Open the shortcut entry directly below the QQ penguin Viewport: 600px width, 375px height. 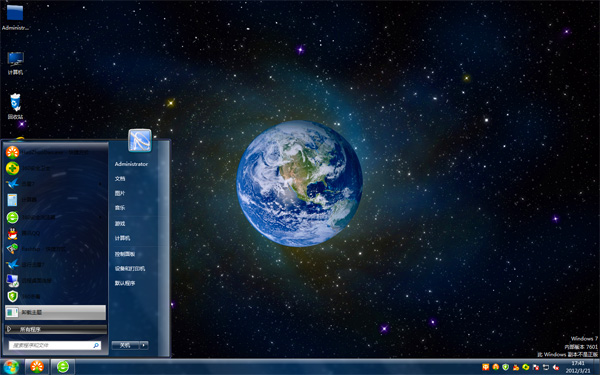click(x=55, y=249)
